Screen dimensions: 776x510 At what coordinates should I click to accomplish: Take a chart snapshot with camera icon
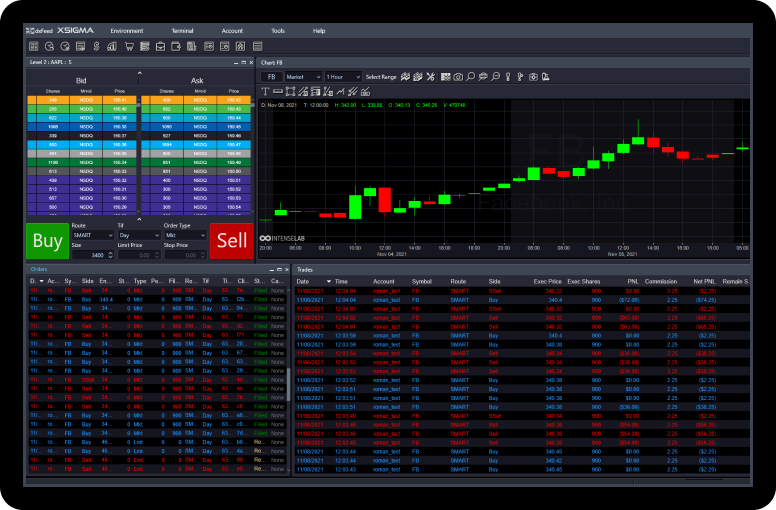(x=458, y=77)
